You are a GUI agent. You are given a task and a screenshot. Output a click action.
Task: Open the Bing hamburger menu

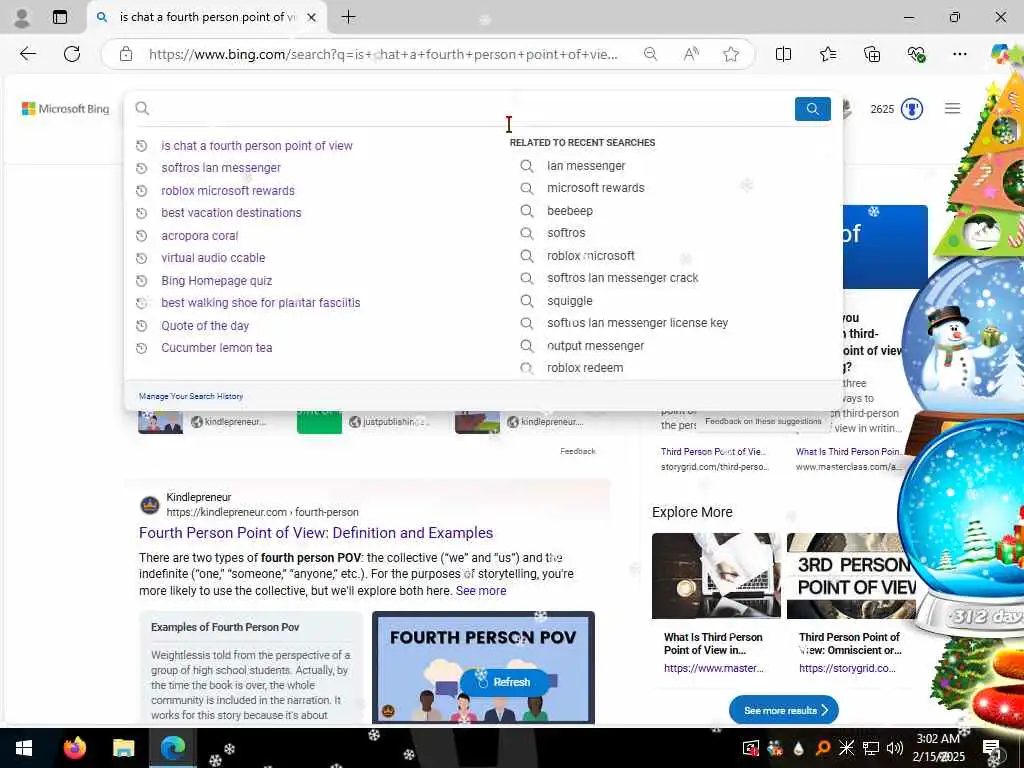(x=952, y=108)
